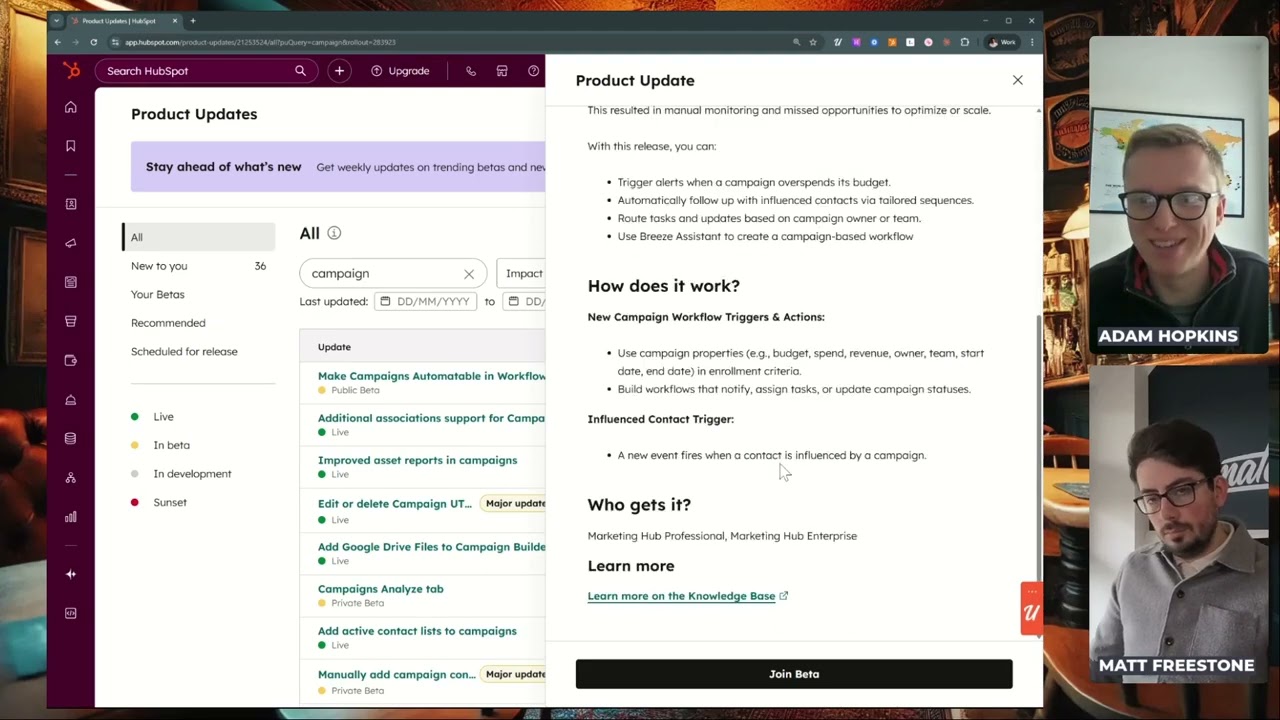
Task: Click the info icon beside All heading
Action: (x=334, y=233)
